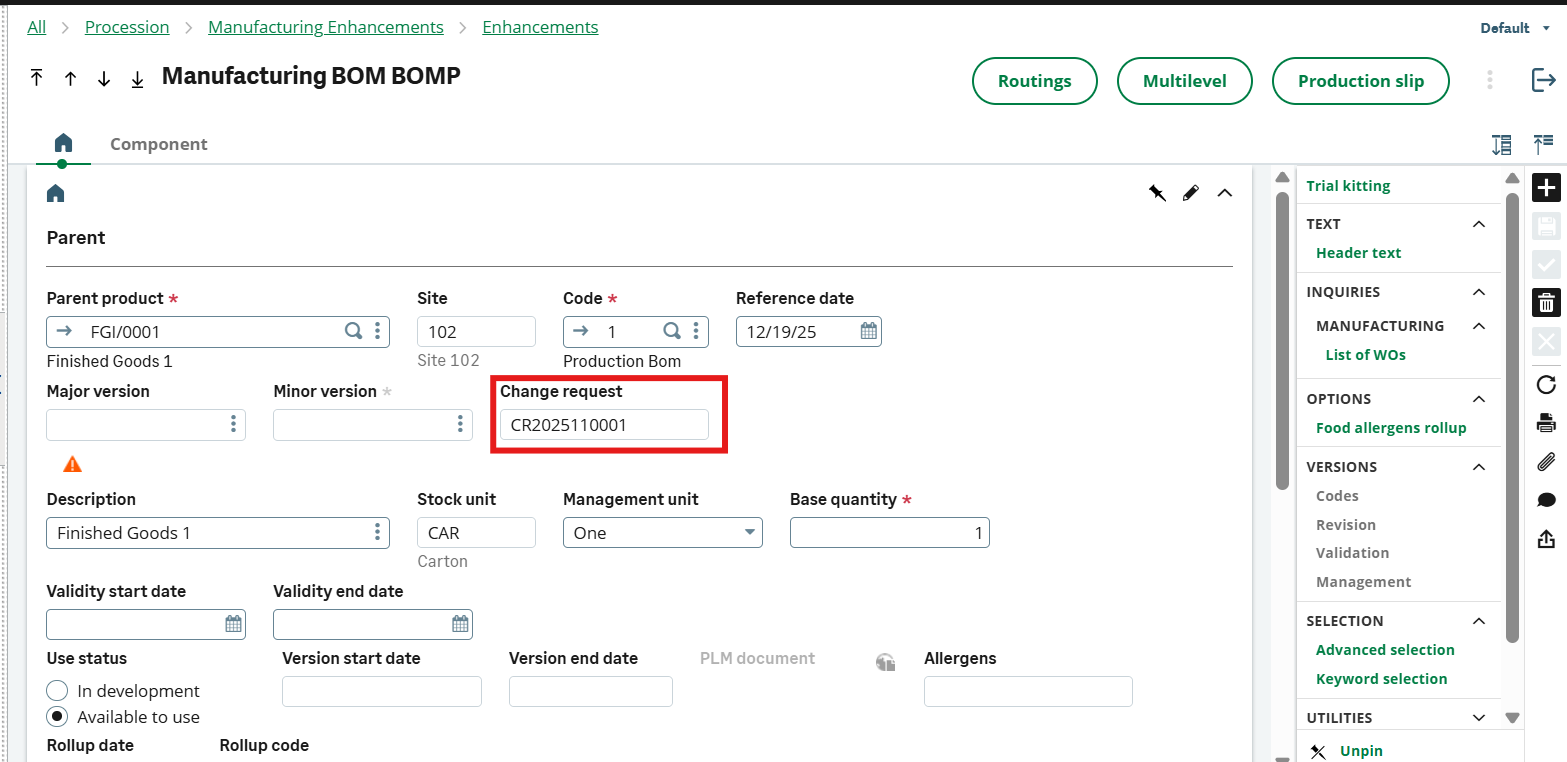Screen dimensions: 1567x762
Task: Open the attachments paperclip panel
Action: (x=1546, y=461)
